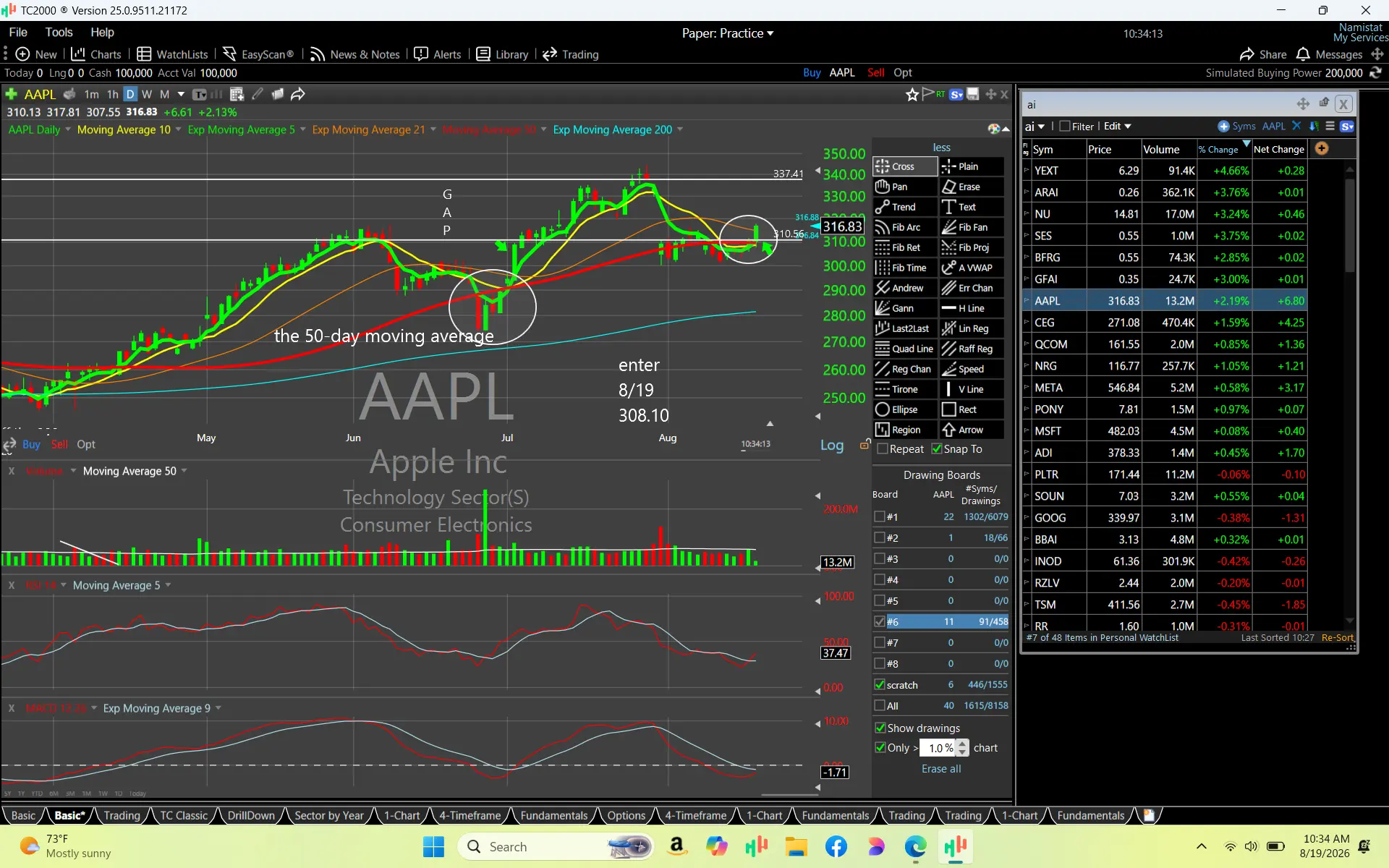Choose the Raff Reg tool
Viewport: 1389px width, 868px height.
point(972,349)
